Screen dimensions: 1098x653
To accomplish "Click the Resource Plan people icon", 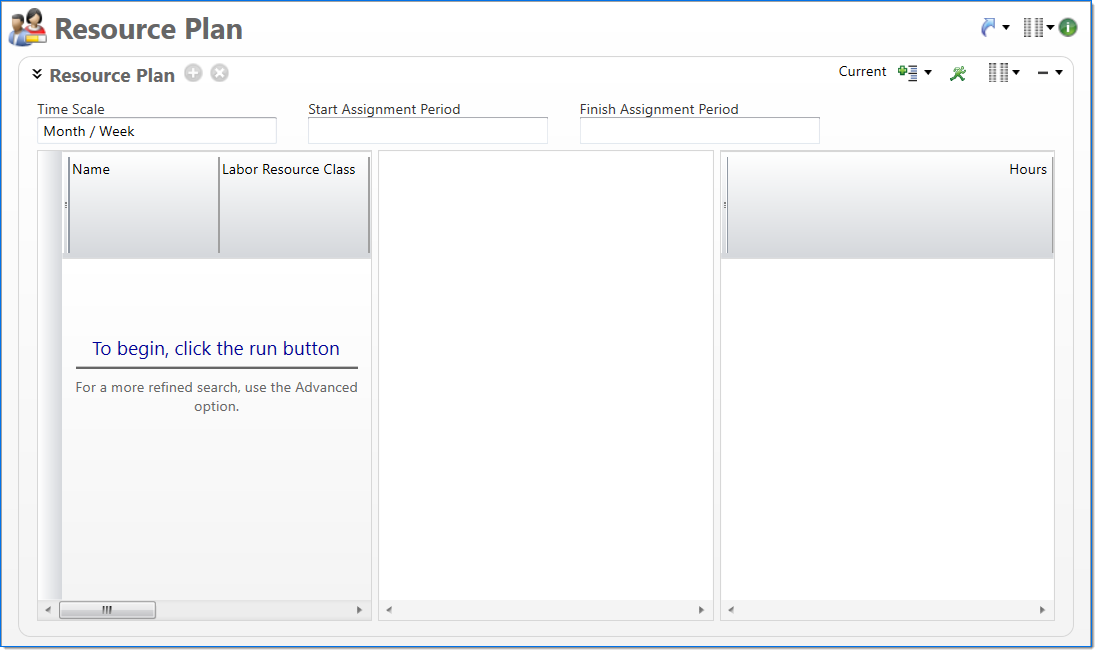I will (x=27, y=28).
